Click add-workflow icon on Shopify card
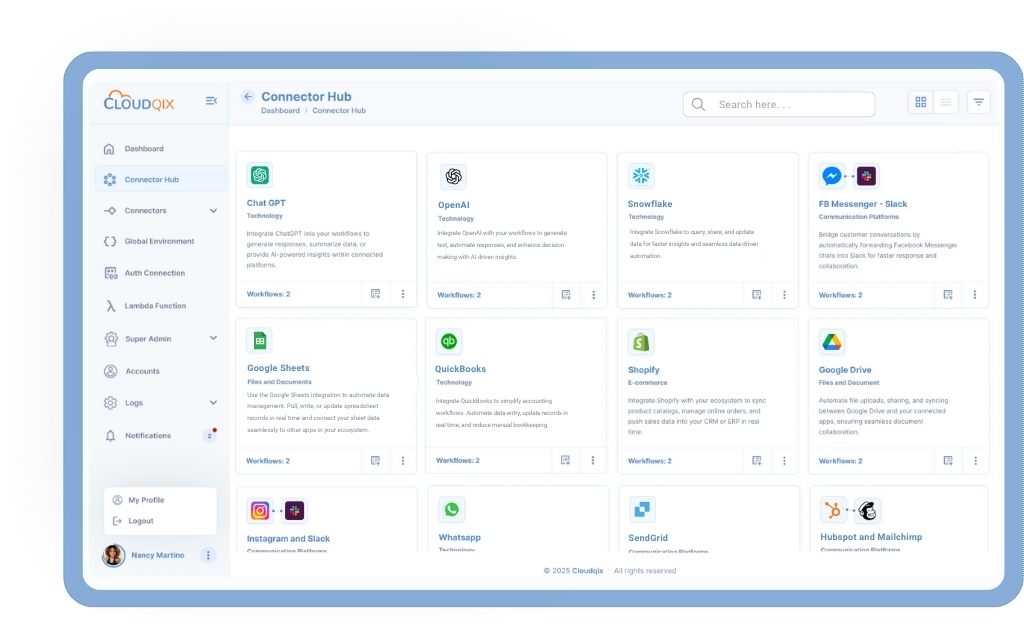The width and height of the screenshot is (1024, 632). 757,461
